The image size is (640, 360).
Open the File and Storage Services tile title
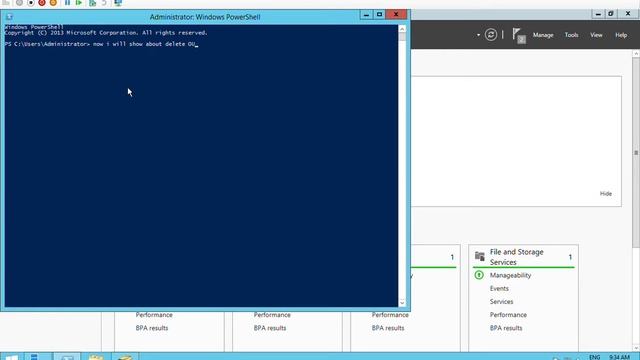[x=516, y=257]
